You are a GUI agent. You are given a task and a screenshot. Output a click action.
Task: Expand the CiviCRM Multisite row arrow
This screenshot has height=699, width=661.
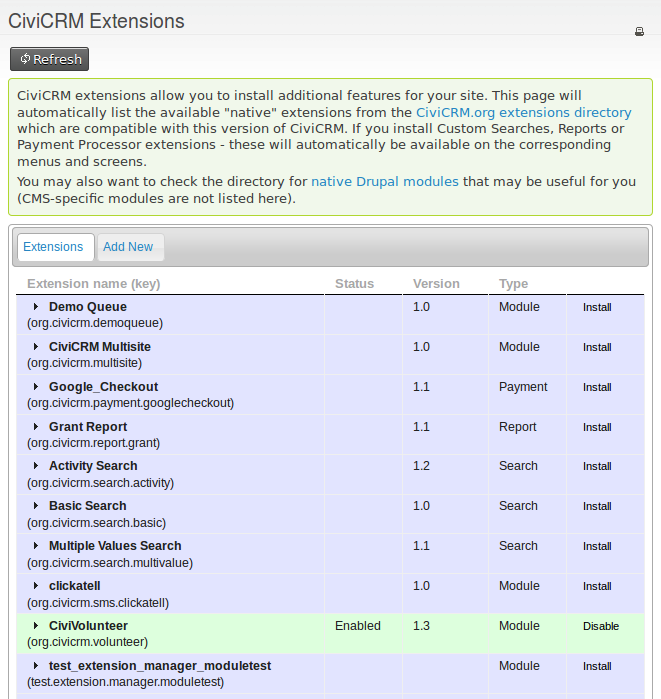pos(36,347)
